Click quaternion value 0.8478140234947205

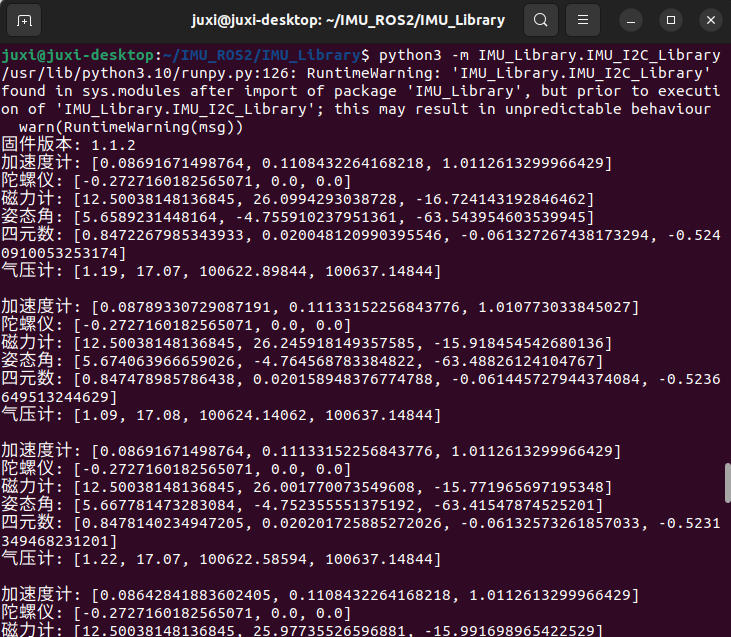[163, 523]
